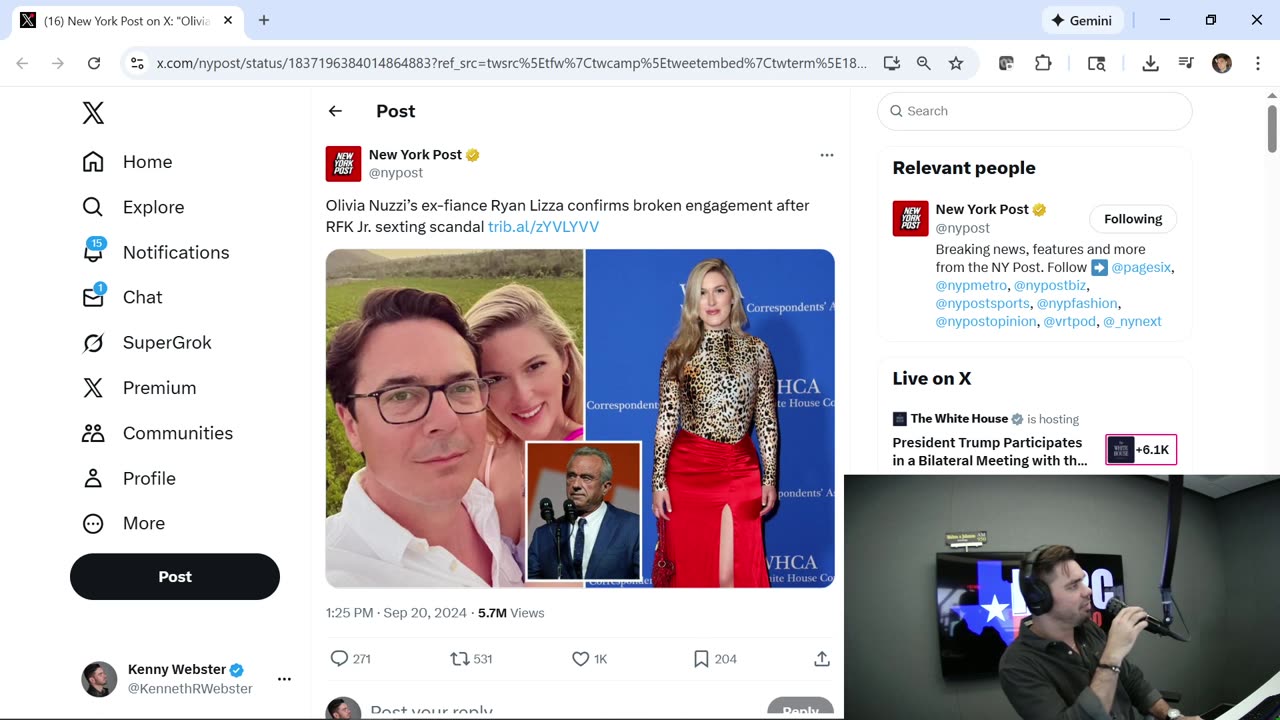Image resolution: width=1280 pixels, height=720 pixels.
Task: Click the browser Forward arrow
Action: click(58, 63)
